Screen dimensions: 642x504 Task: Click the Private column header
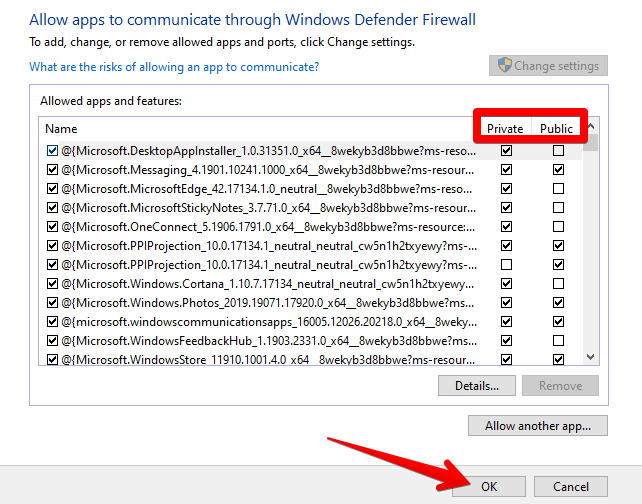point(505,129)
